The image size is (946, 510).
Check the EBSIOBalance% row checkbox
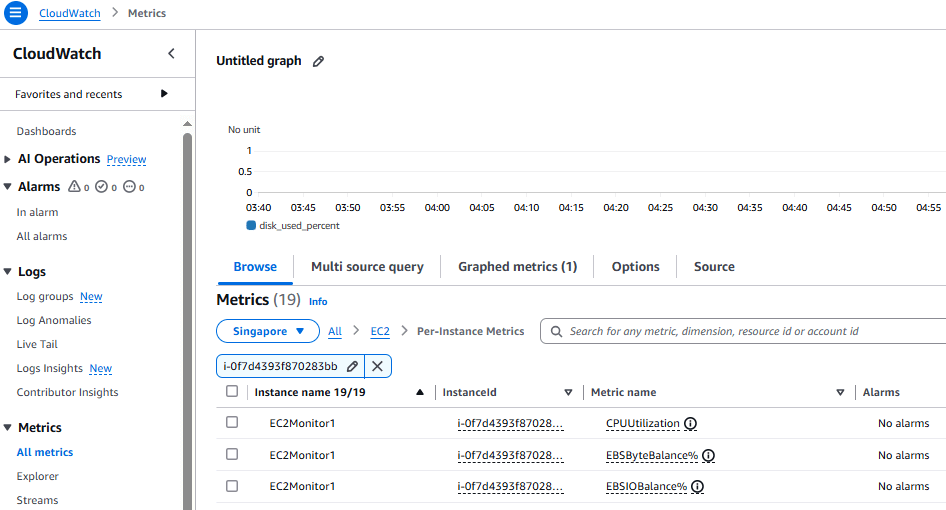click(x=232, y=486)
